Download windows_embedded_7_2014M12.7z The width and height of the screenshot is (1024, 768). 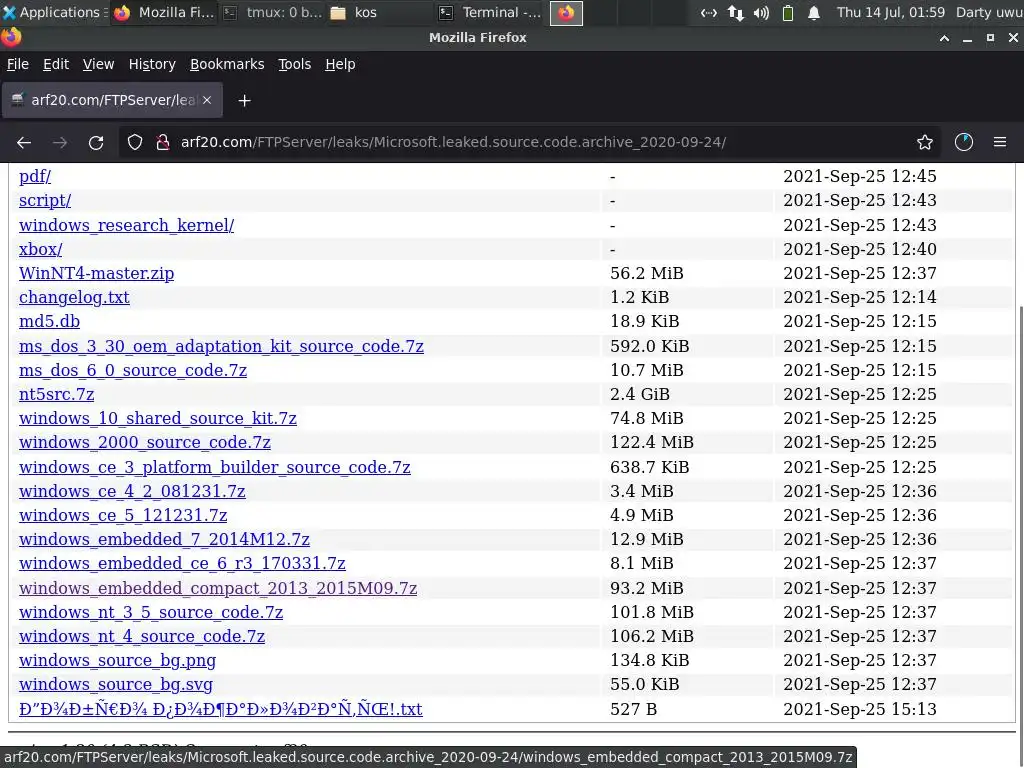(x=164, y=539)
